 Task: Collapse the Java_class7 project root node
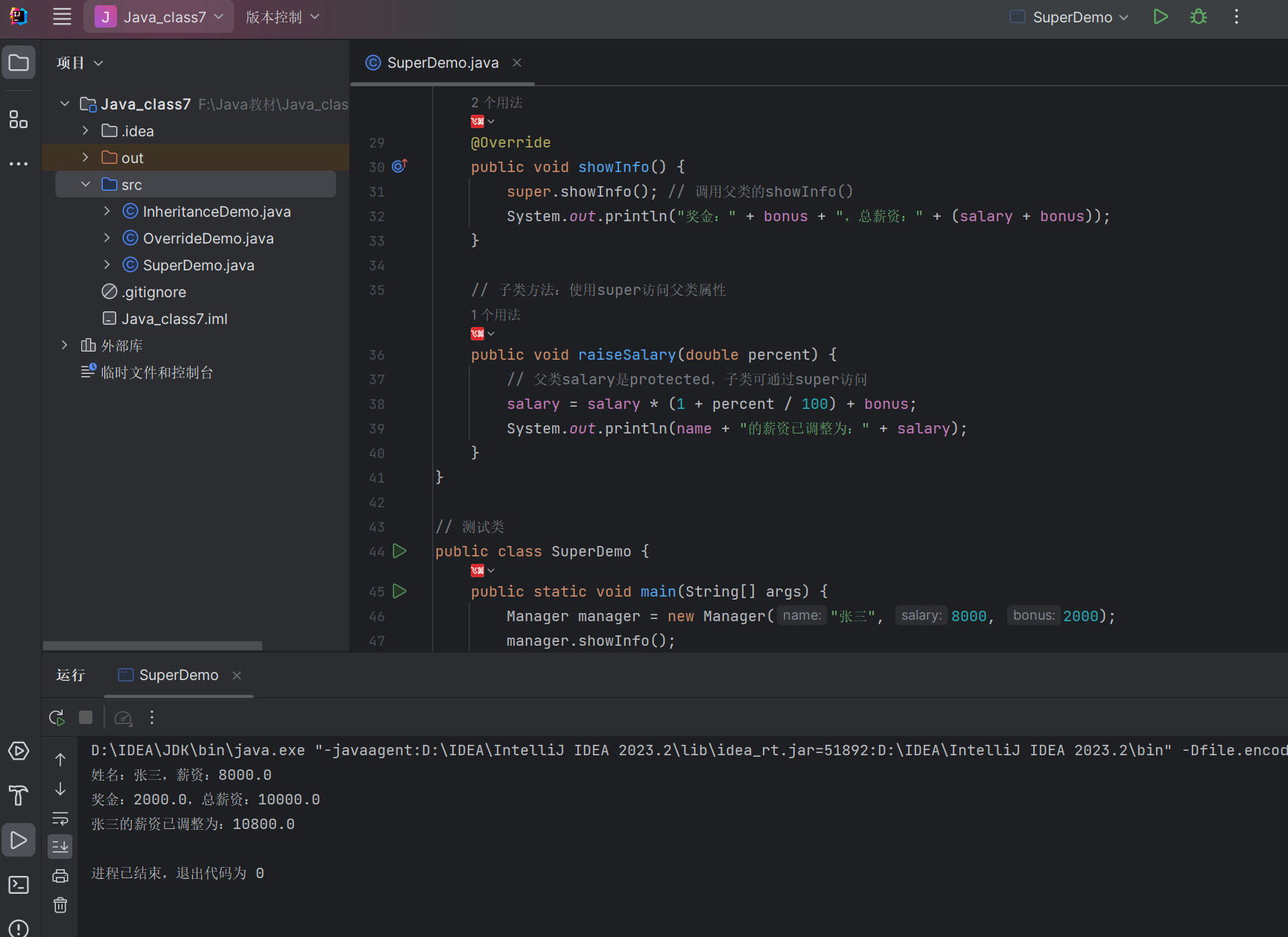pyautogui.click(x=65, y=104)
